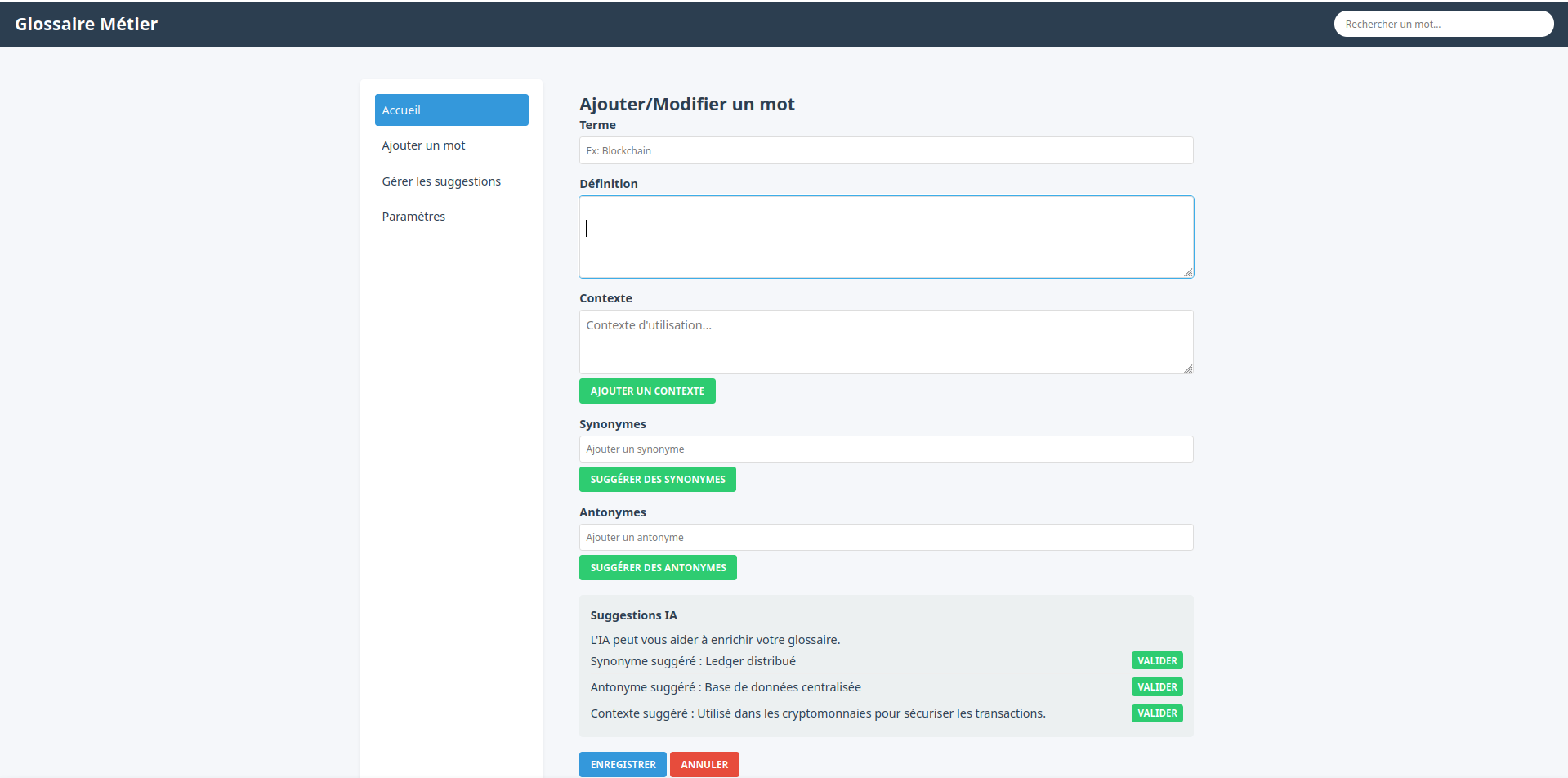Go to Ajouter un mot page

pyautogui.click(x=423, y=145)
